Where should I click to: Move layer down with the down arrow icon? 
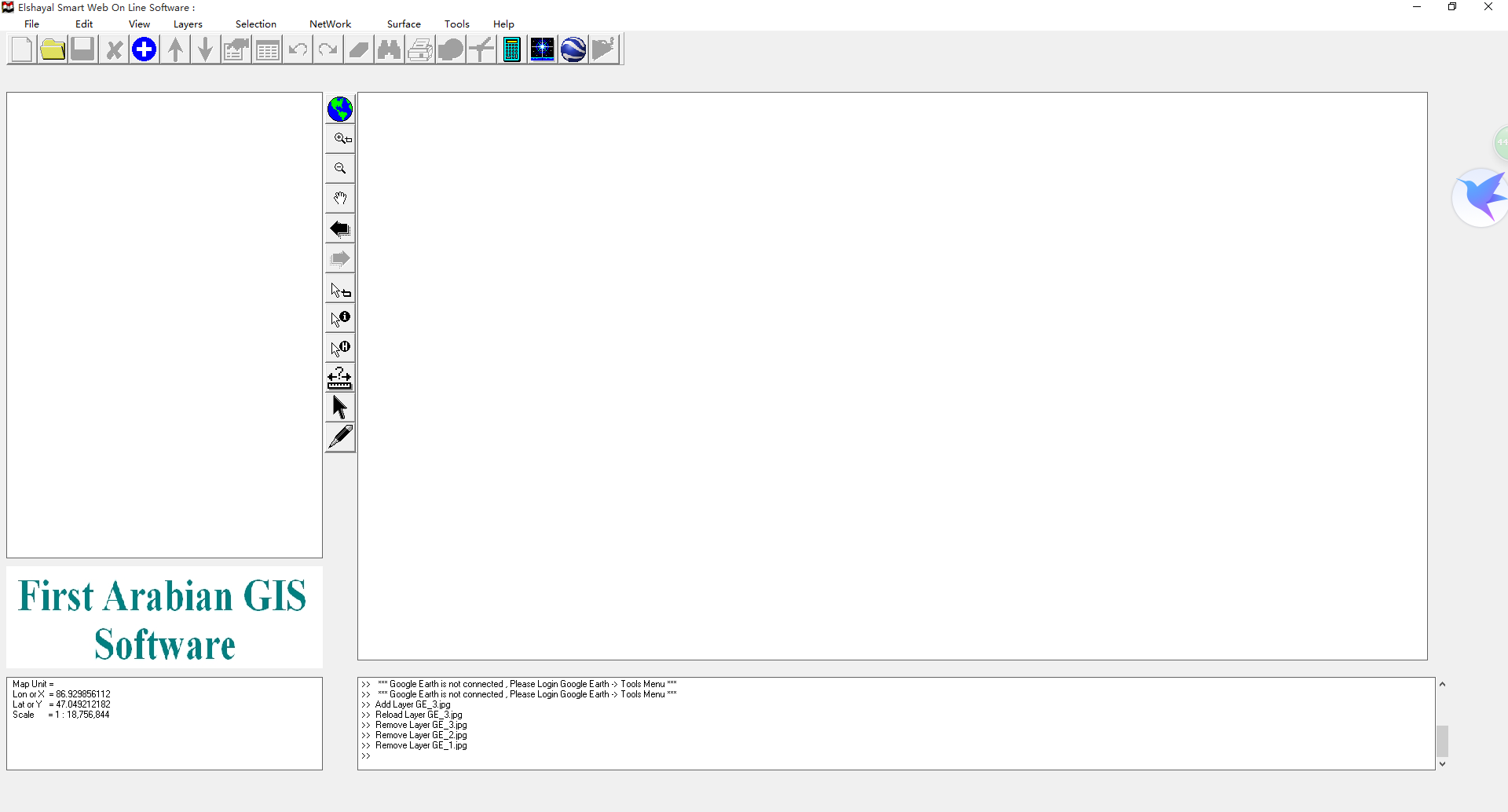click(x=205, y=49)
